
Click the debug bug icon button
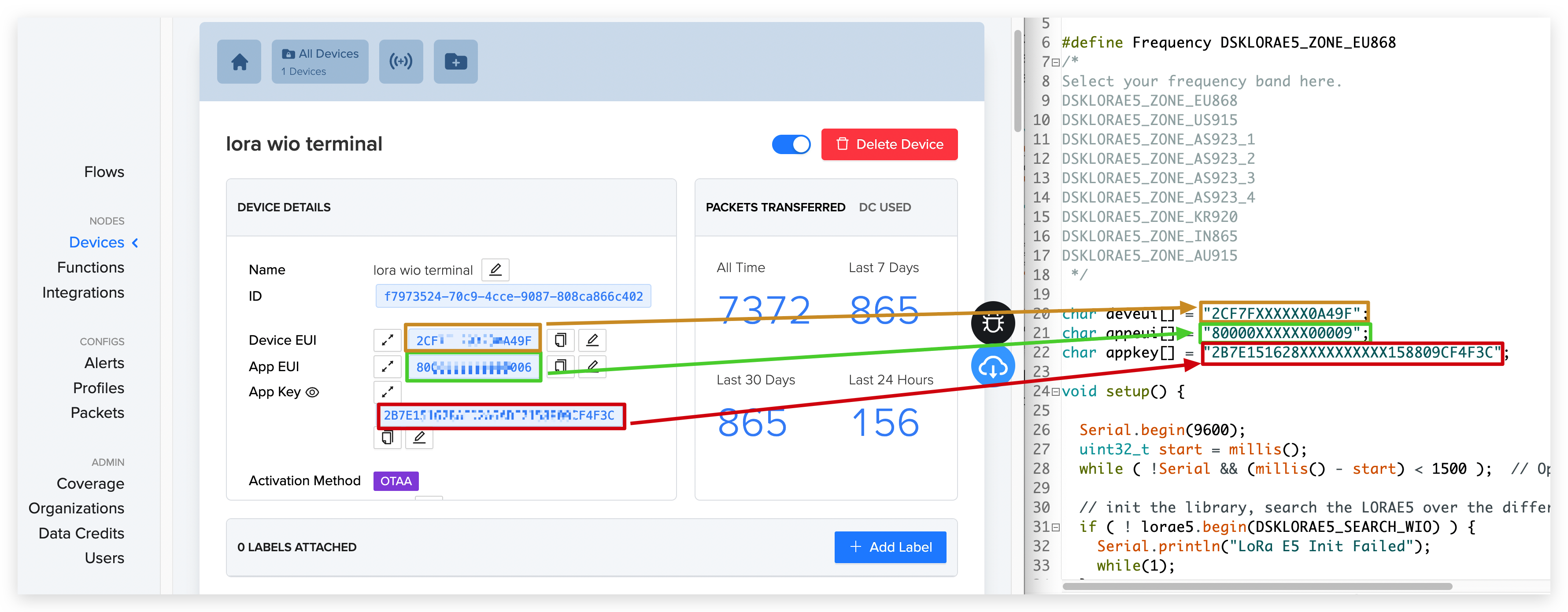point(993,323)
